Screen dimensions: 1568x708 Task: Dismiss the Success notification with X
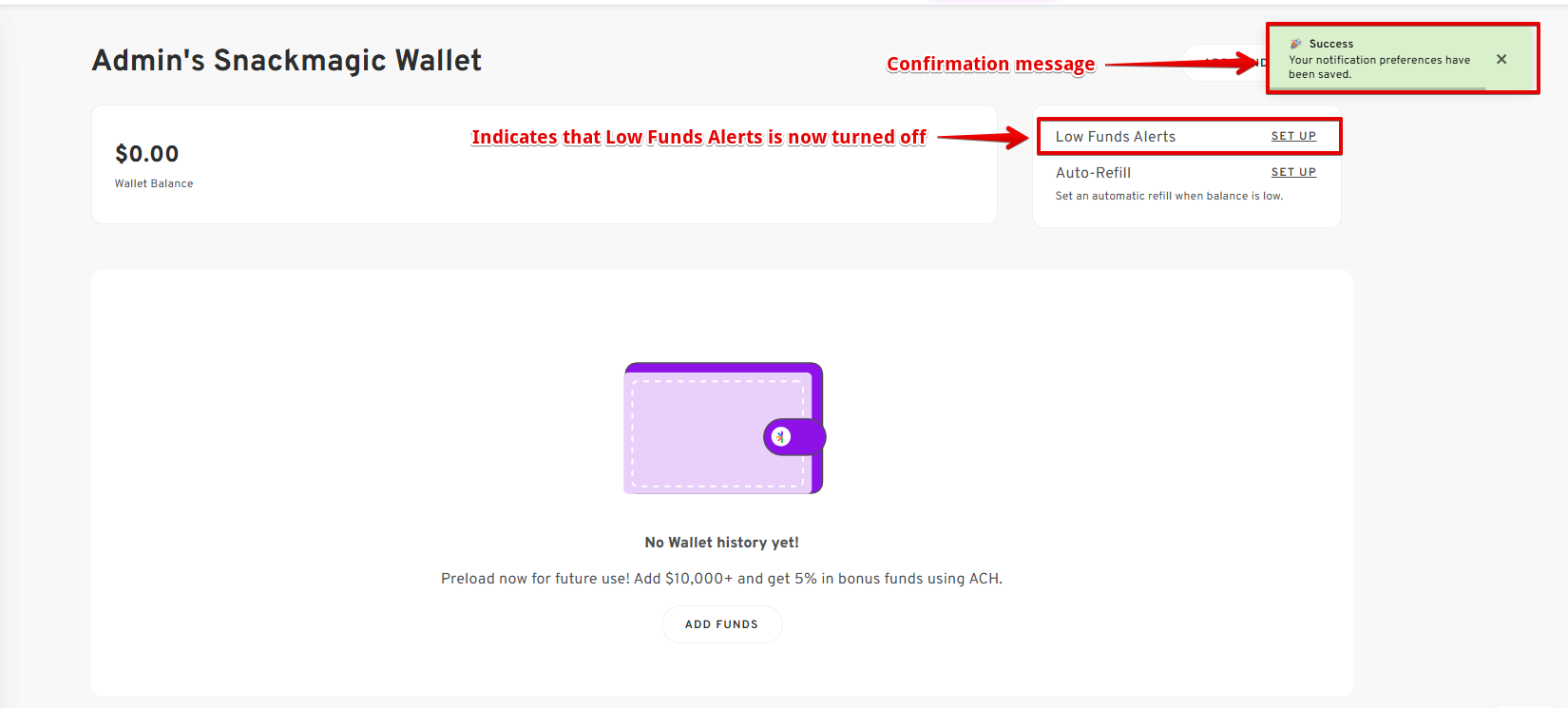pyautogui.click(x=1501, y=59)
